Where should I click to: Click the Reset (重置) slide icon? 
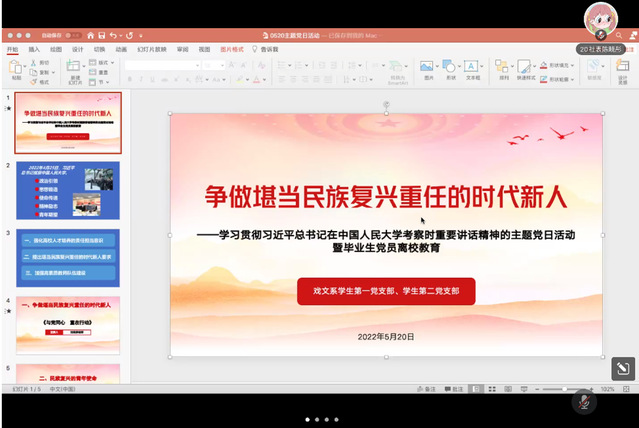click(x=103, y=72)
